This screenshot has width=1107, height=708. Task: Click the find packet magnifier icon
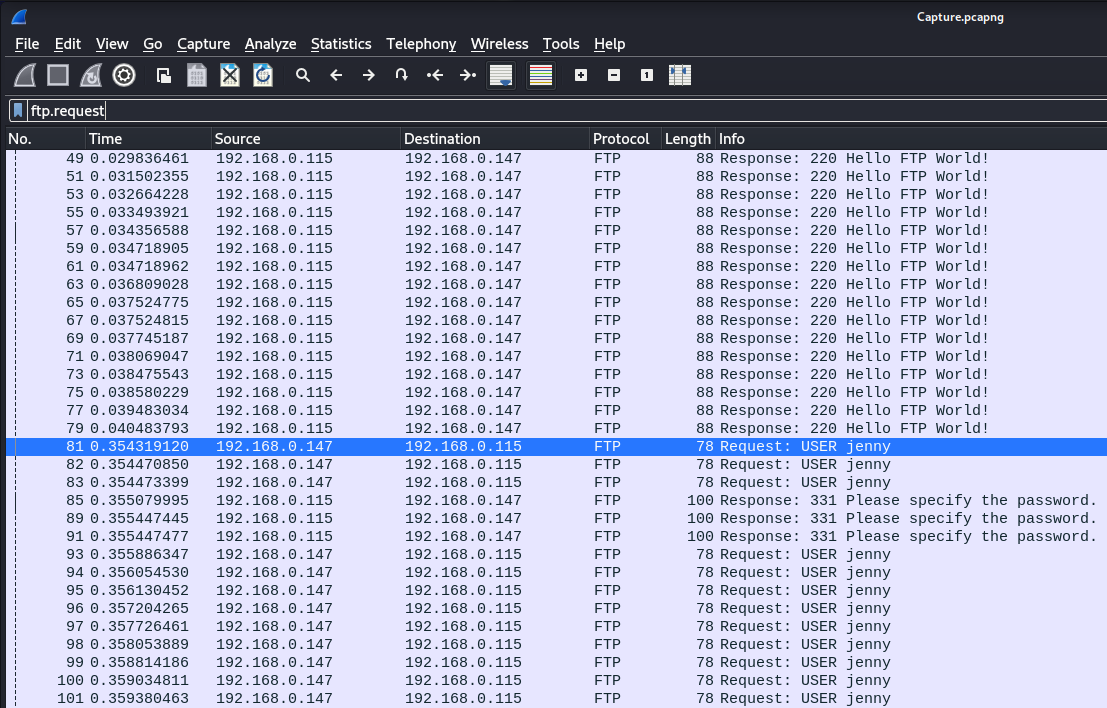303,75
